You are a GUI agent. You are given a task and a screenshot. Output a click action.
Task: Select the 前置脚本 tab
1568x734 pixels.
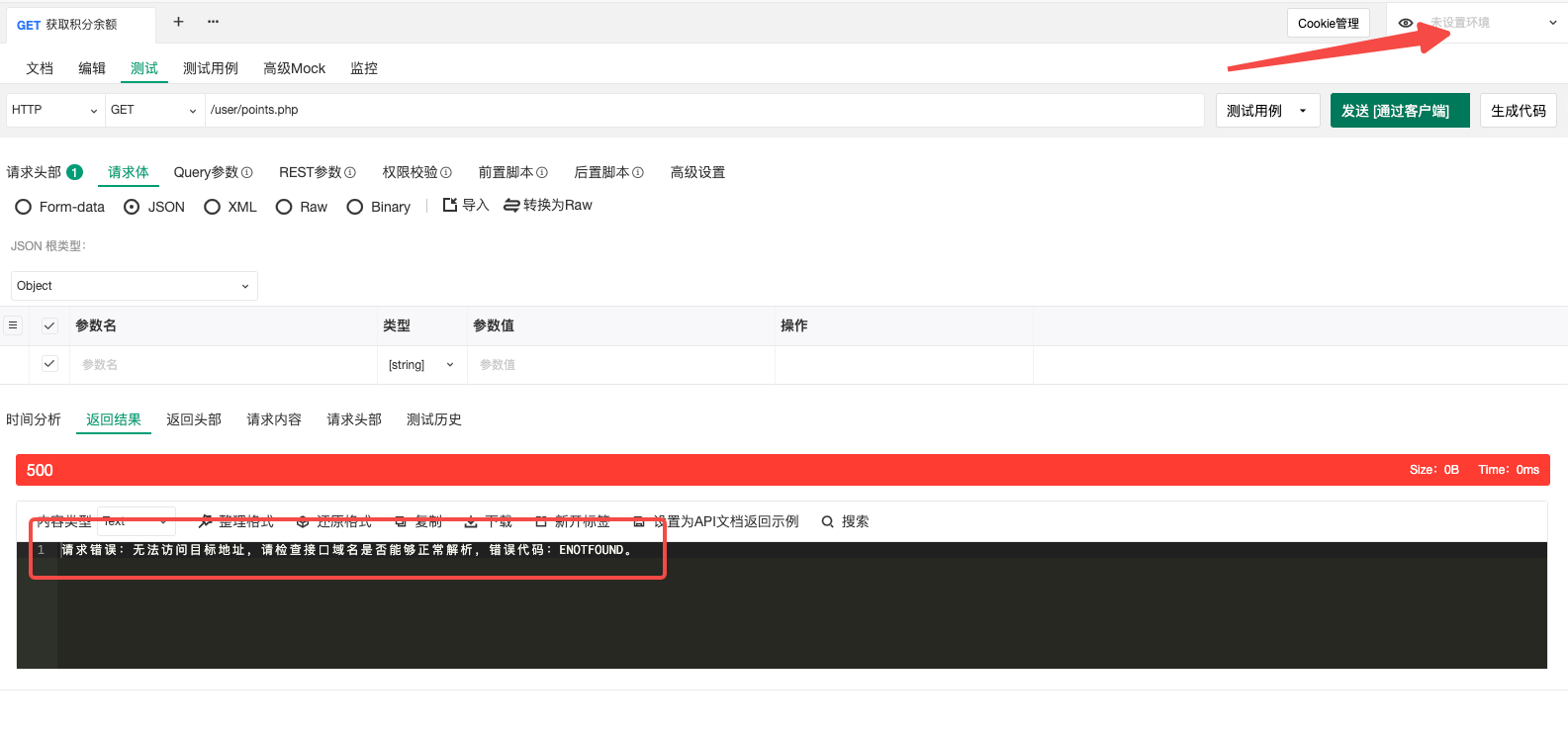coord(506,172)
